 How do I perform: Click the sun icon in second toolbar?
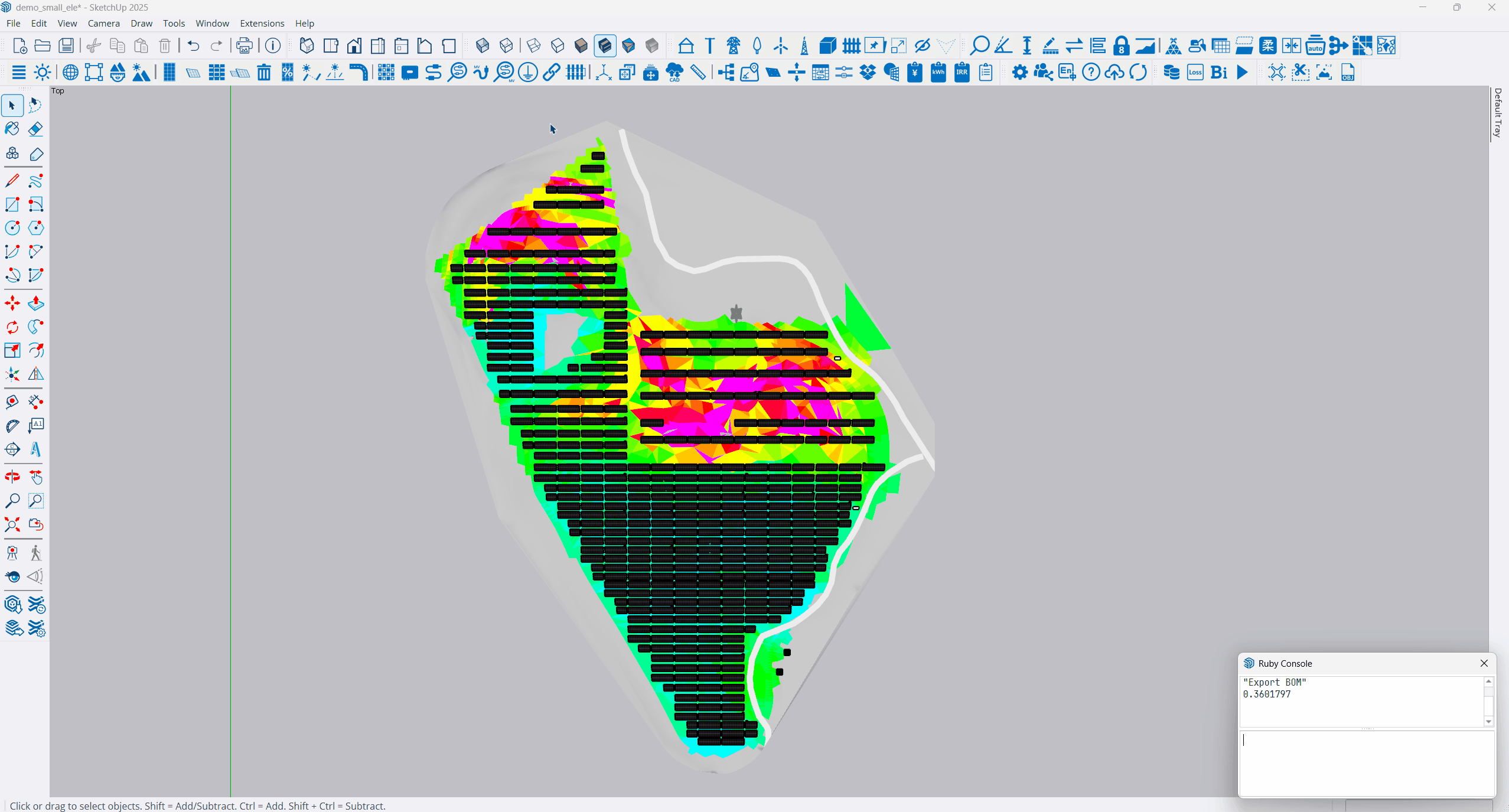click(43, 73)
